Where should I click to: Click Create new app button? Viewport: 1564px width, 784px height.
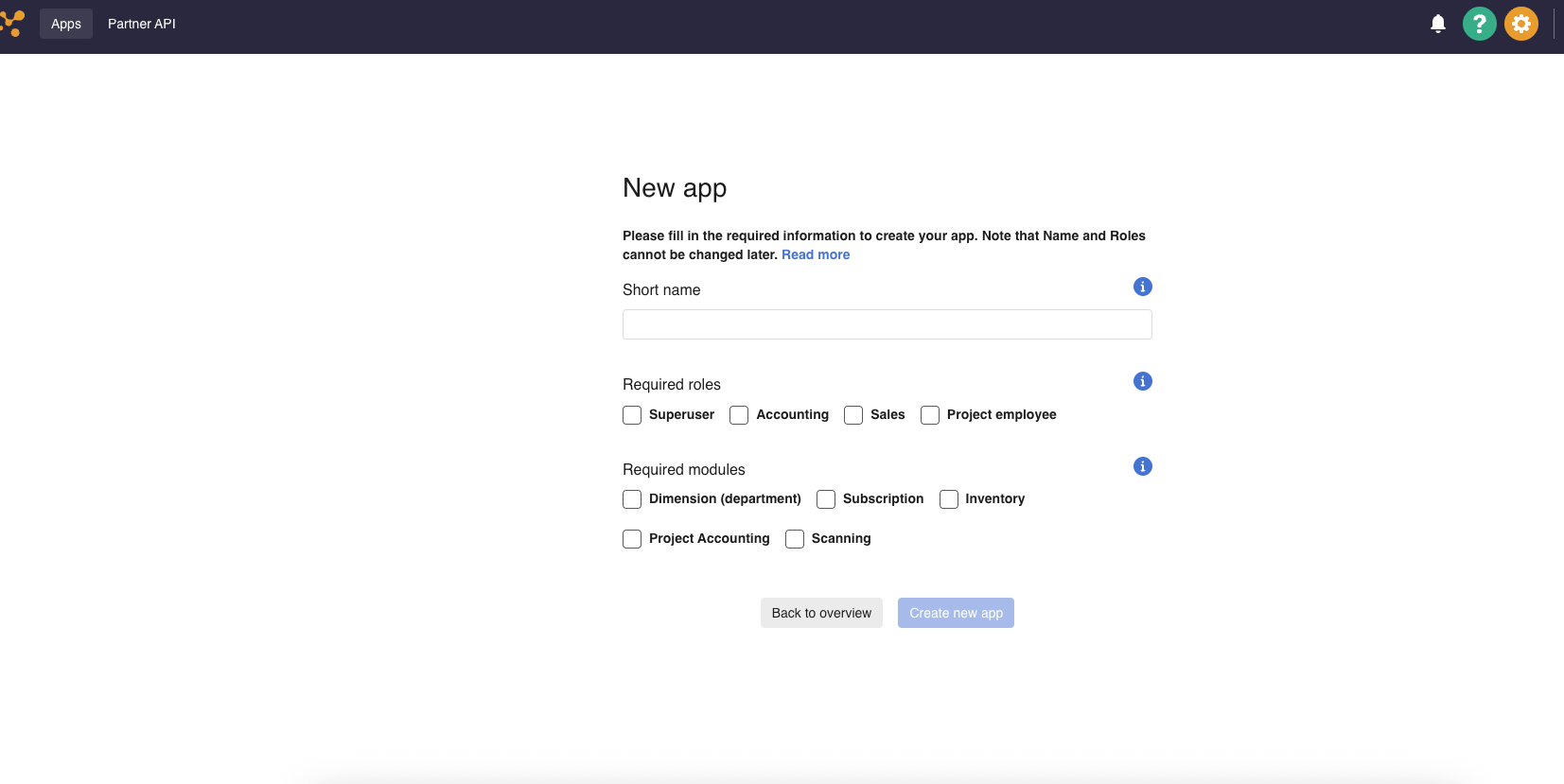(x=956, y=613)
